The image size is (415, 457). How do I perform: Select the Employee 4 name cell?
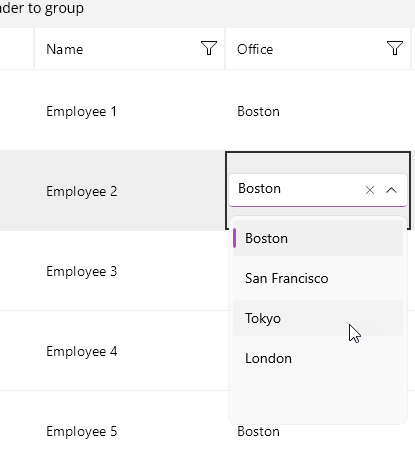click(x=129, y=351)
